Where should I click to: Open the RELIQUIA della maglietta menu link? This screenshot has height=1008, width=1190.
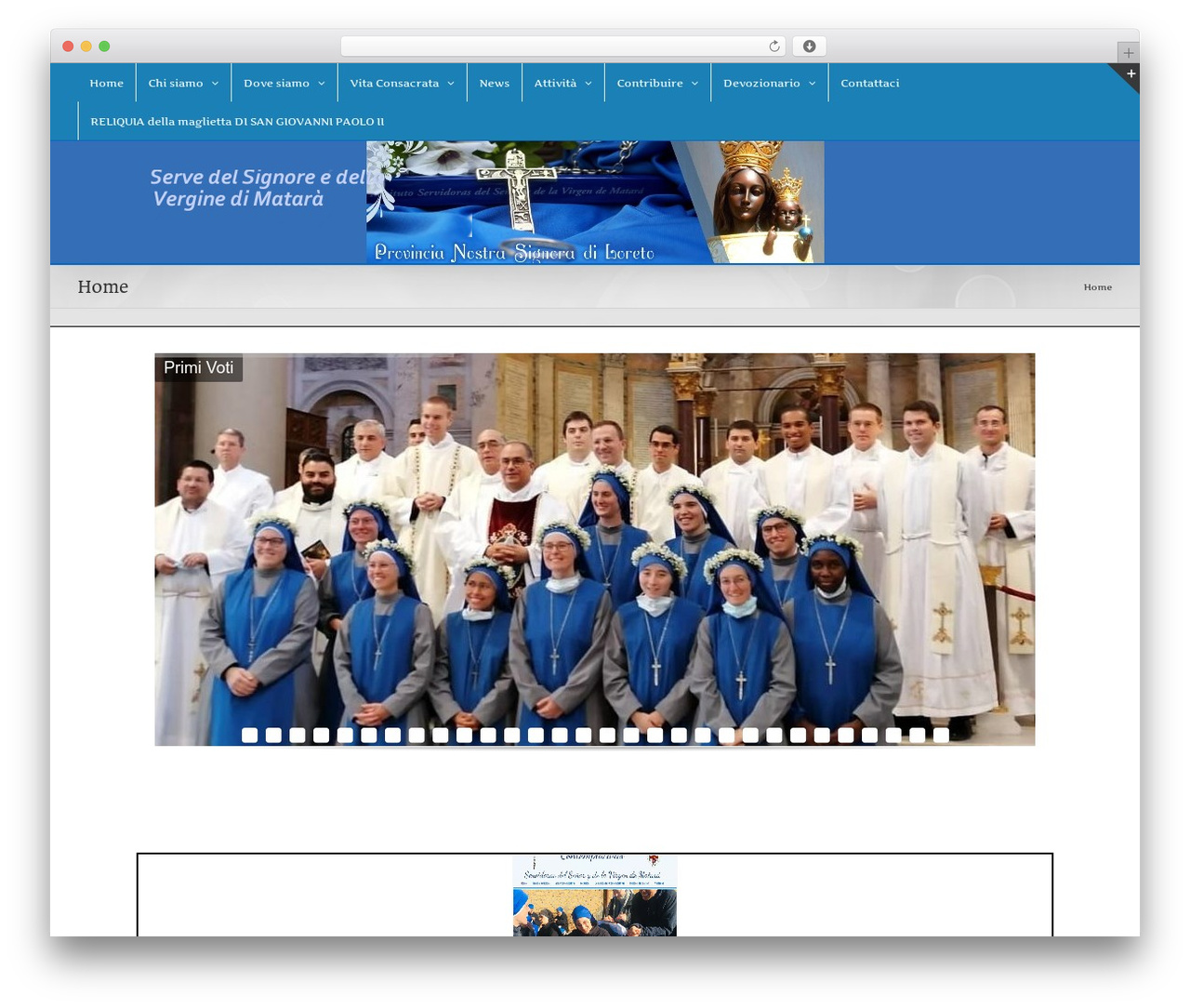[x=237, y=122]
